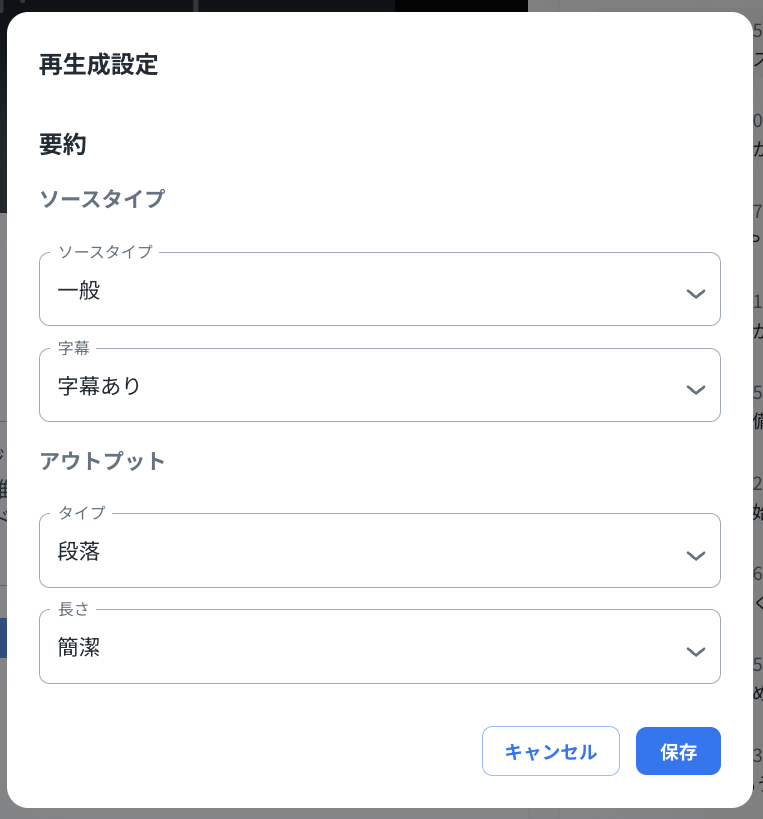Click the 要約 section heading
Viewport: 763px width, 819px height.
point(63,145)
